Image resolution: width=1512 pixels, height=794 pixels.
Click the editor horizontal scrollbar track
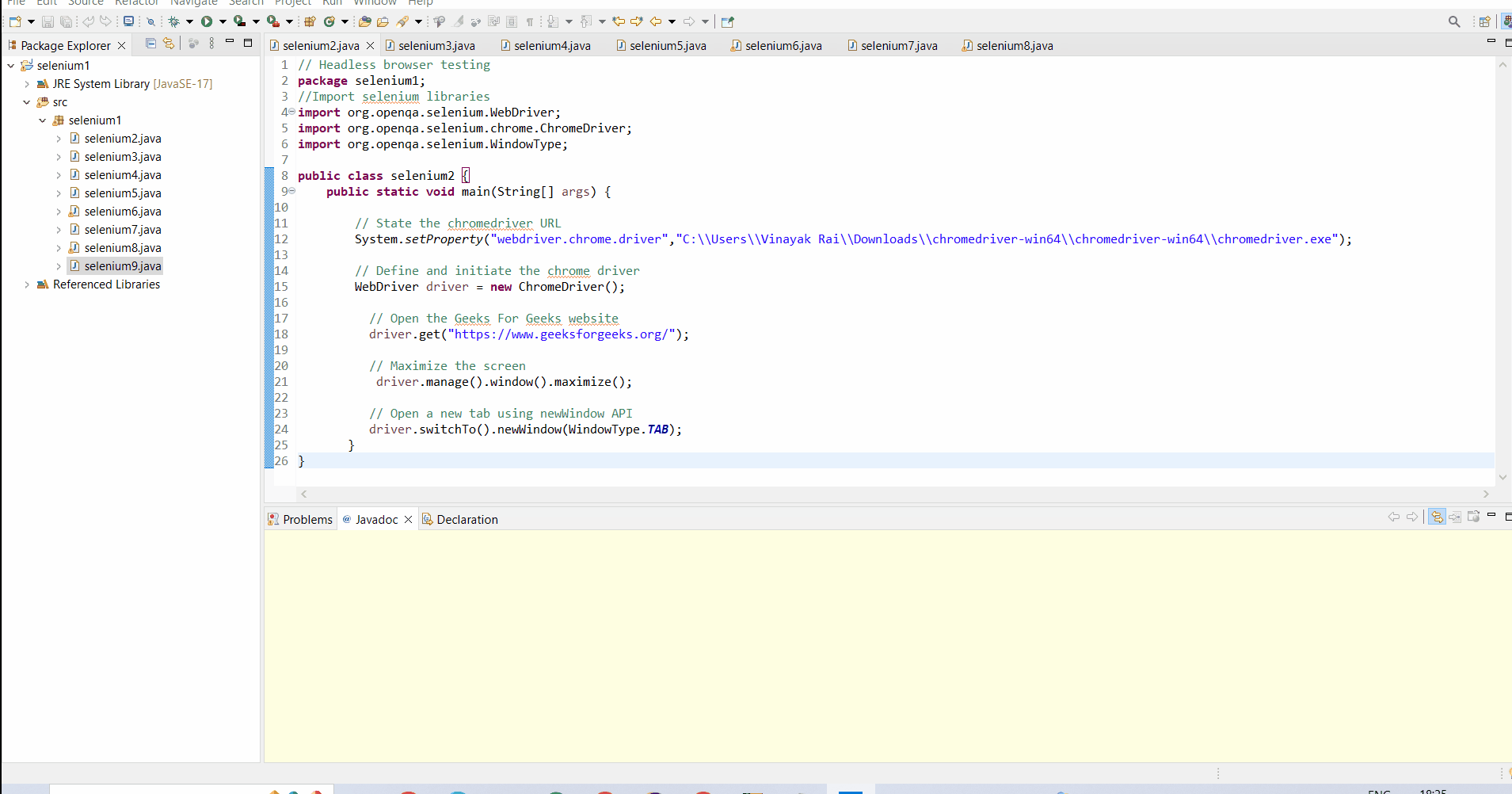tap(895, 494)
